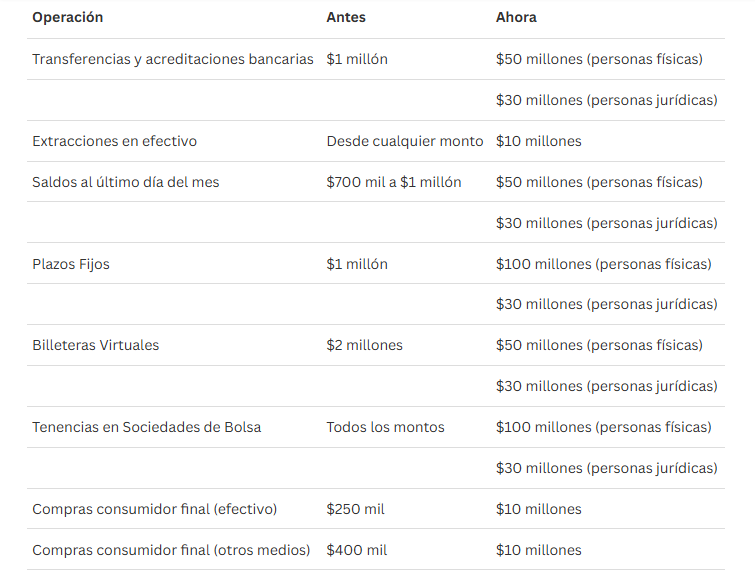Screen dimensions: 755x581
Task: Select Compras consumidor final (otros medios)
Action: coord(171,550)
